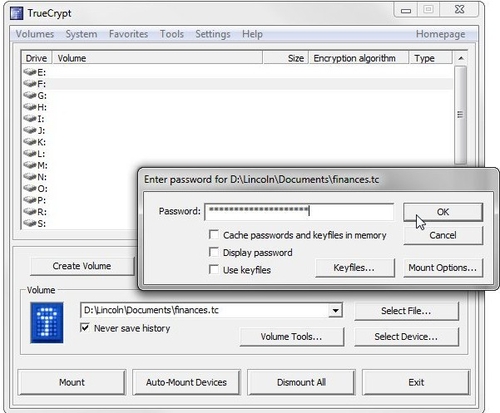Viewport: 500px width, 413px height.
Task: Open the Help menu
Action: 252,34
